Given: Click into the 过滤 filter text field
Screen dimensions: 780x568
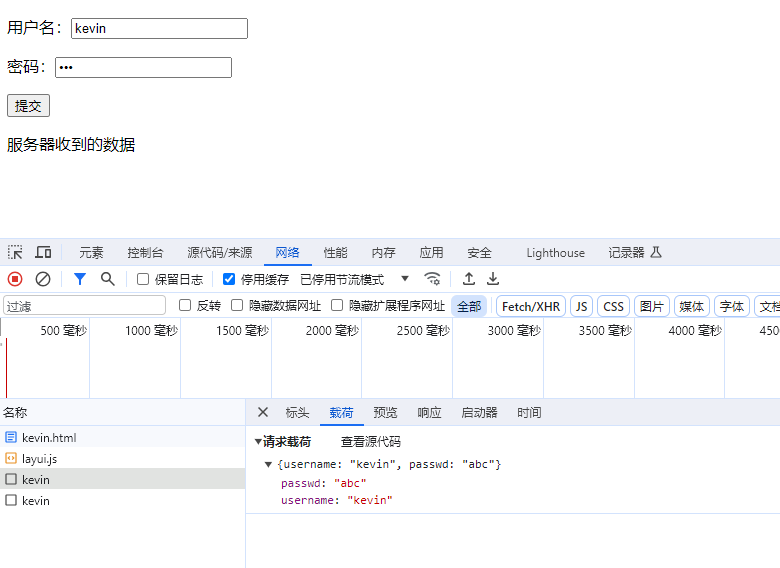Looking at the screenshot, I should [85, 306].
